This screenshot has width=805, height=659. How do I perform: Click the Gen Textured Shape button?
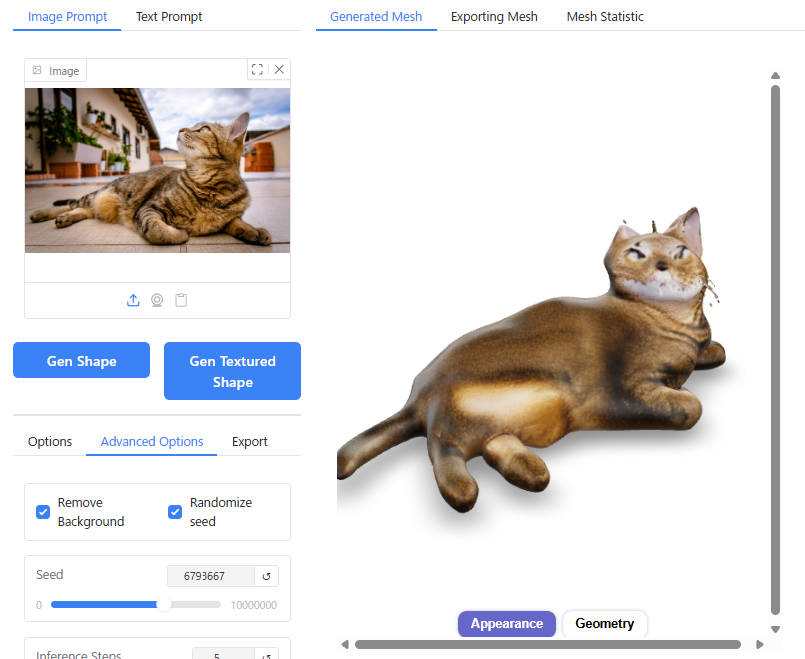pyautogui.click(x=232, y=371)
